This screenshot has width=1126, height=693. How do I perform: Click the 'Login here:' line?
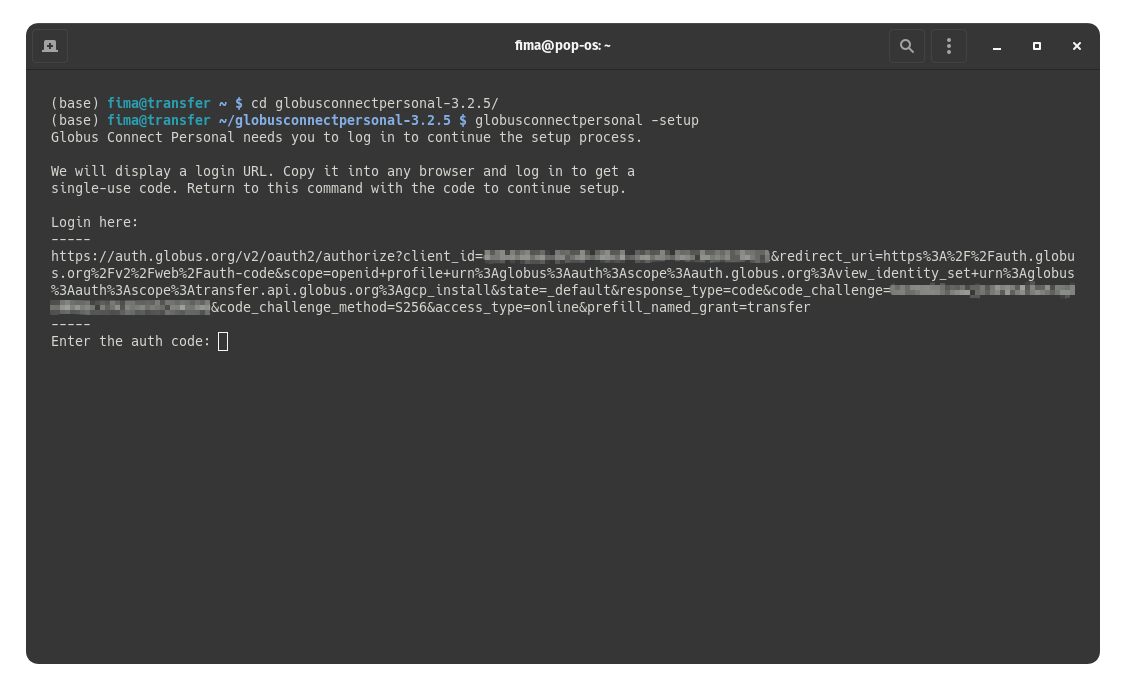click(x=95, y=222)
